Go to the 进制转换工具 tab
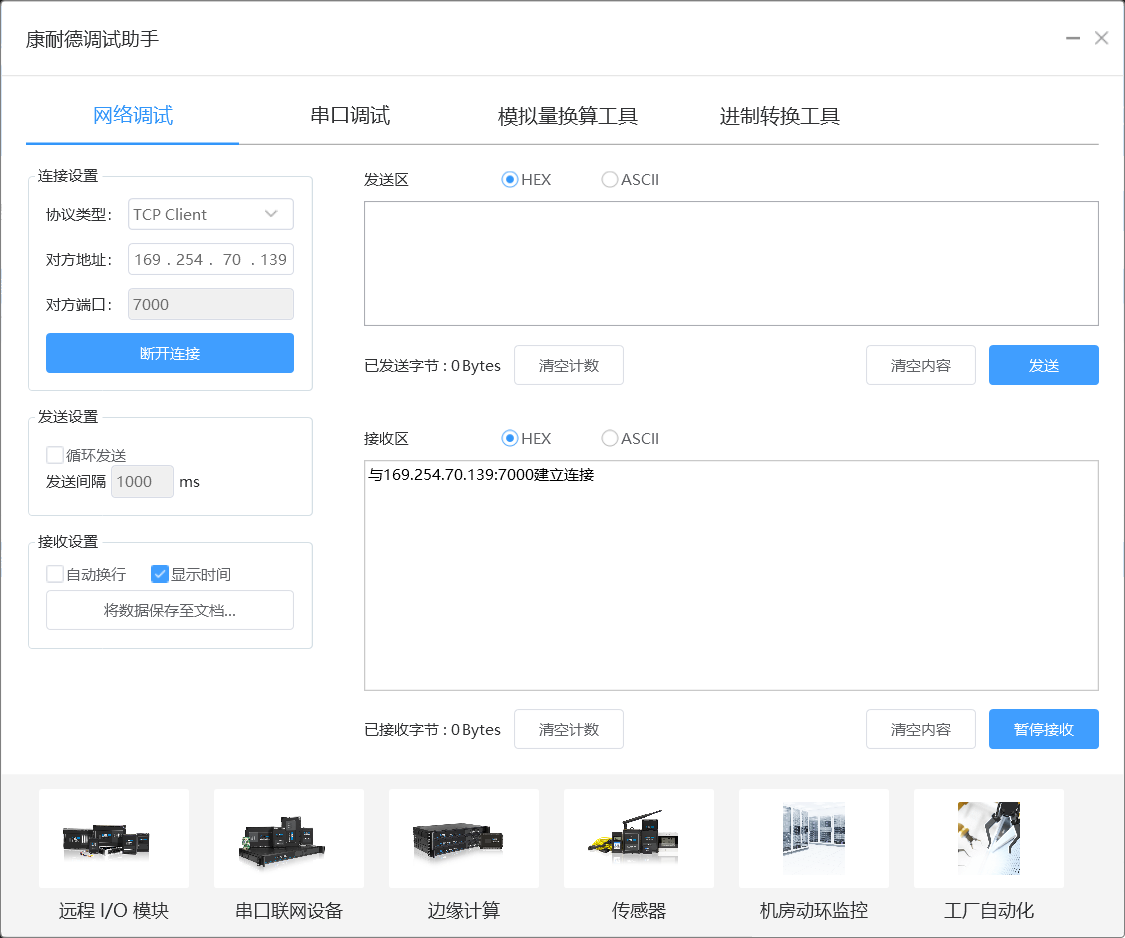Image resolution: width=1125 pixels, height=938 pixels. pos(780,116)
